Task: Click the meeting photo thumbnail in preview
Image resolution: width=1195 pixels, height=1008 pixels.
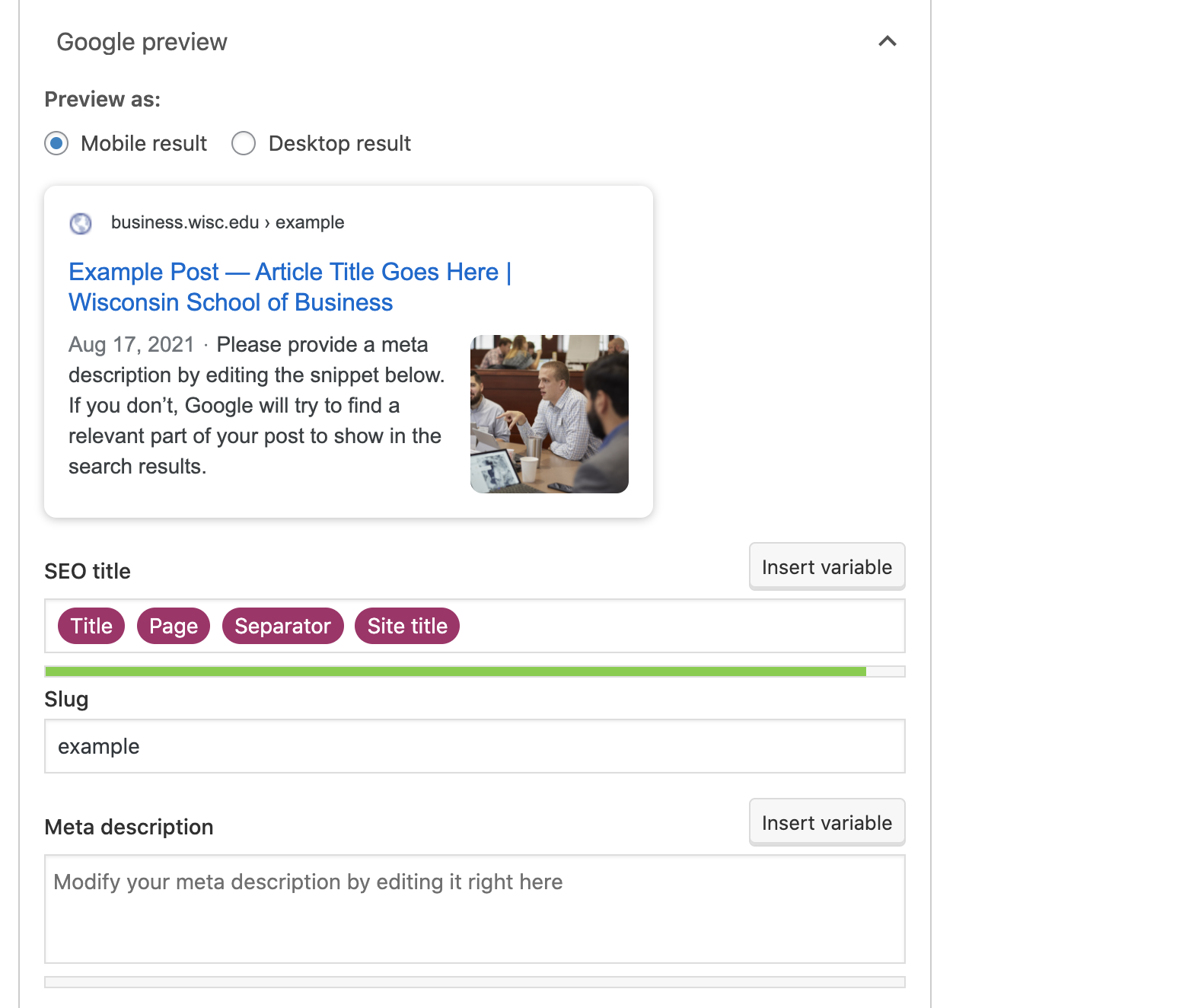Action: (x=549, y=414)
